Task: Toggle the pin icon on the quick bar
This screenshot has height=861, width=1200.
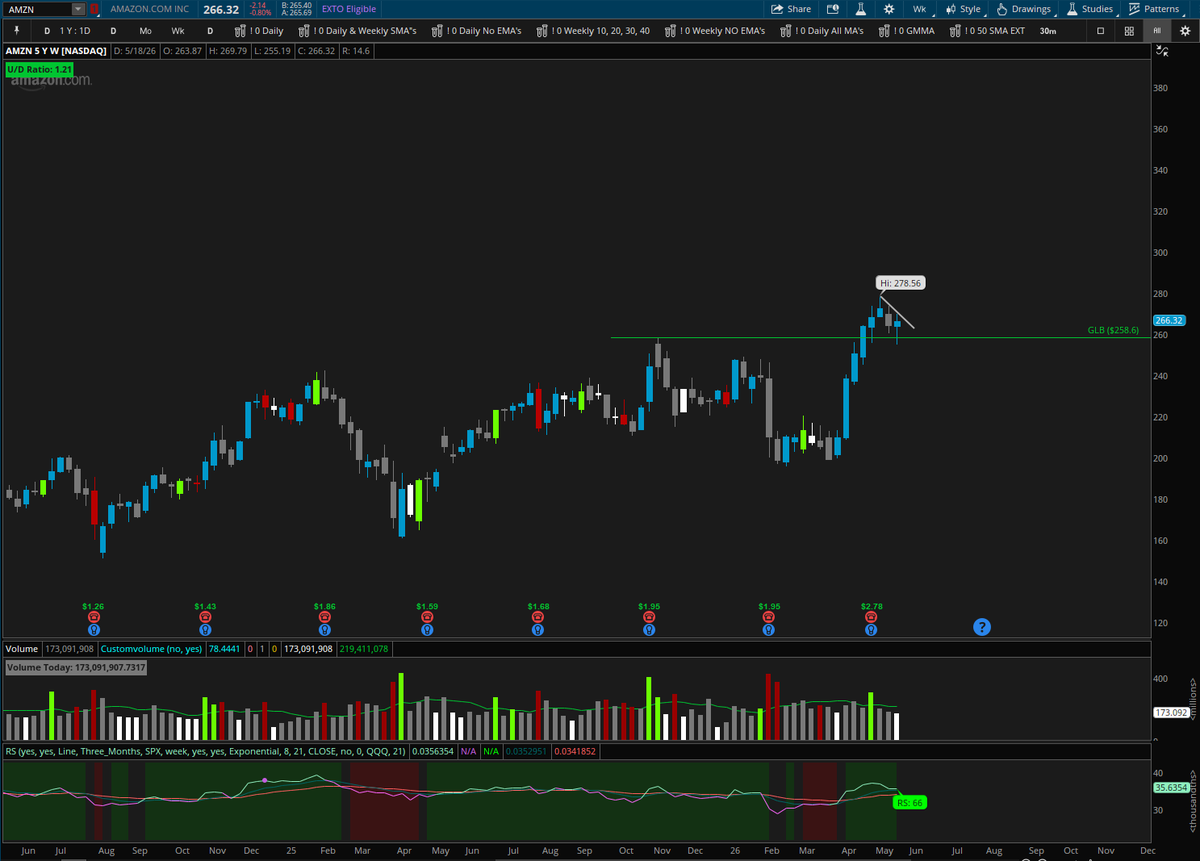Action: pyautogui.click(x=15, y=31)
